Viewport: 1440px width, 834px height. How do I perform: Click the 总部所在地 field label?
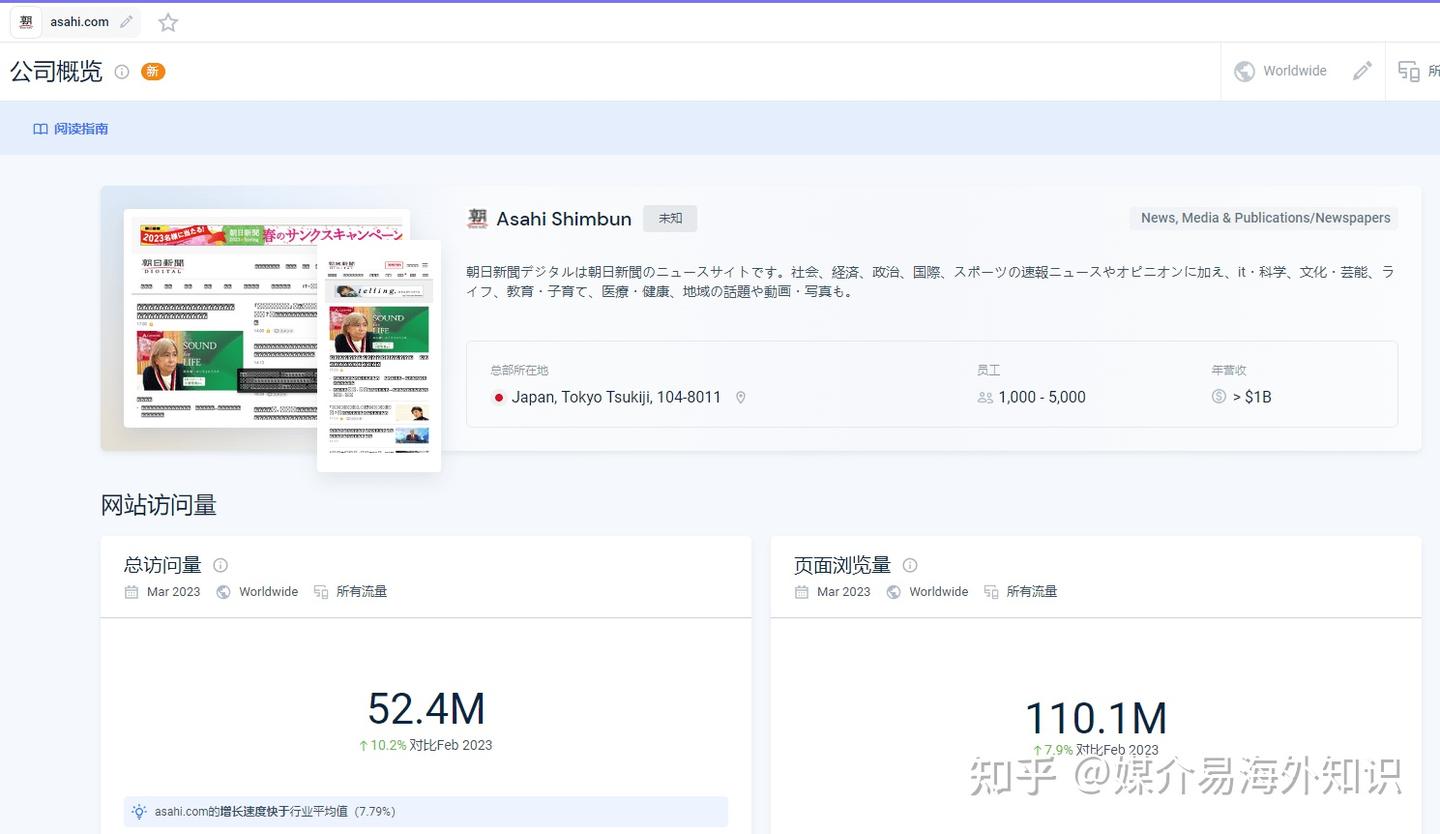click(519, 371)
